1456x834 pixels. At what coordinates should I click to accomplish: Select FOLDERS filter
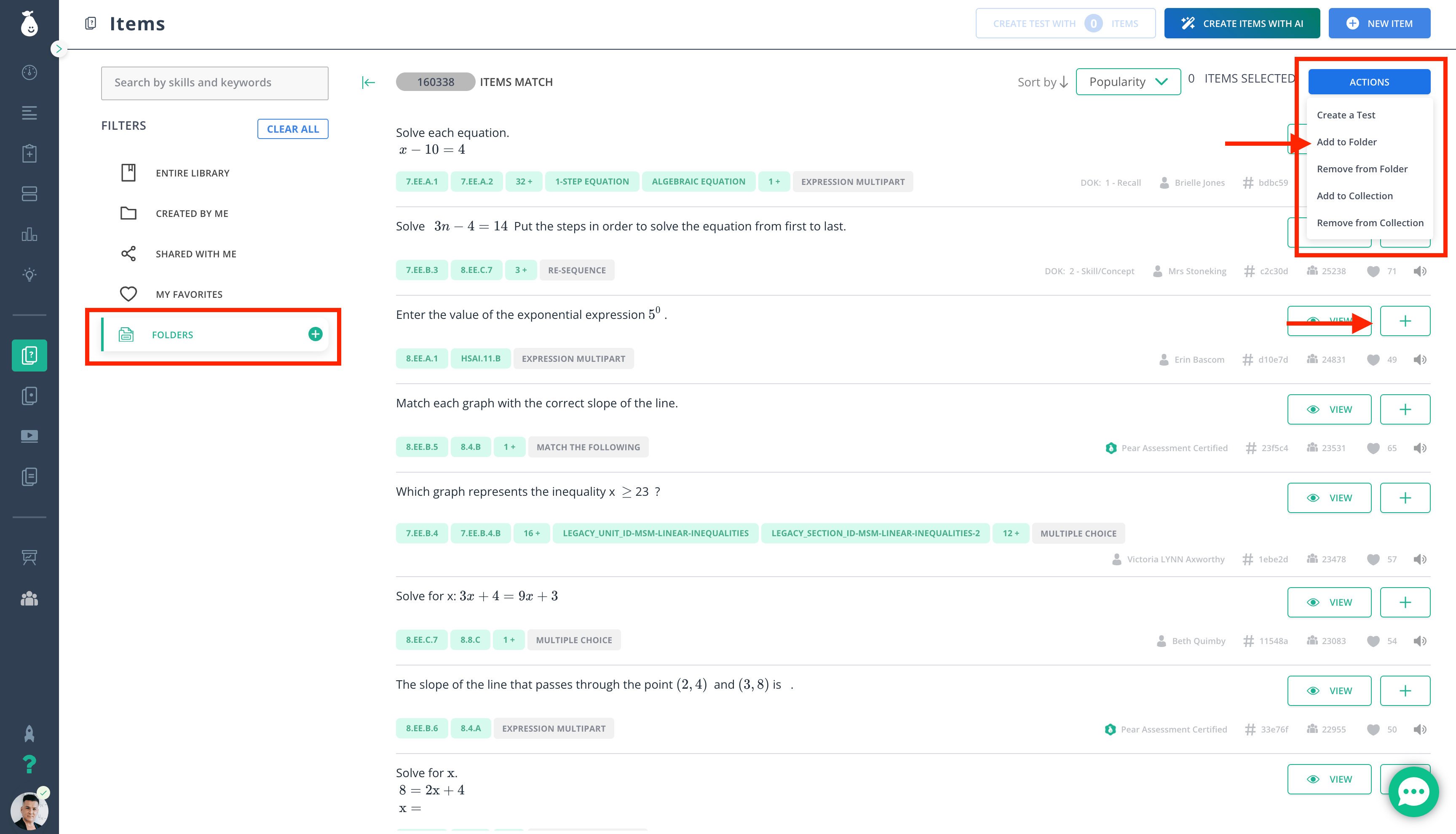(215, 334)
